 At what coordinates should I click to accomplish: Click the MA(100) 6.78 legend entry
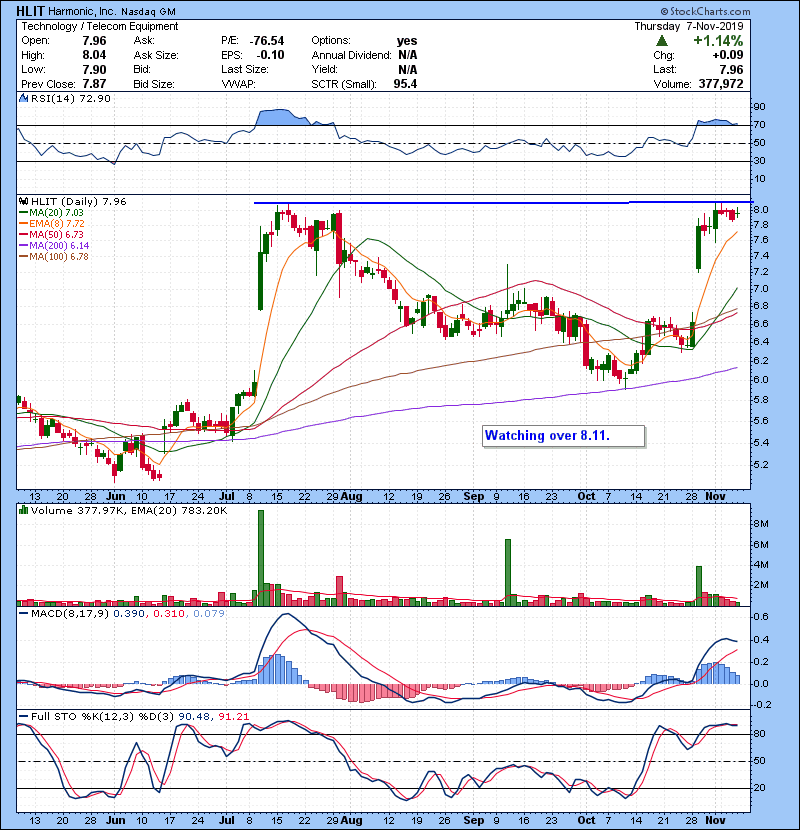tap(53, 257)
